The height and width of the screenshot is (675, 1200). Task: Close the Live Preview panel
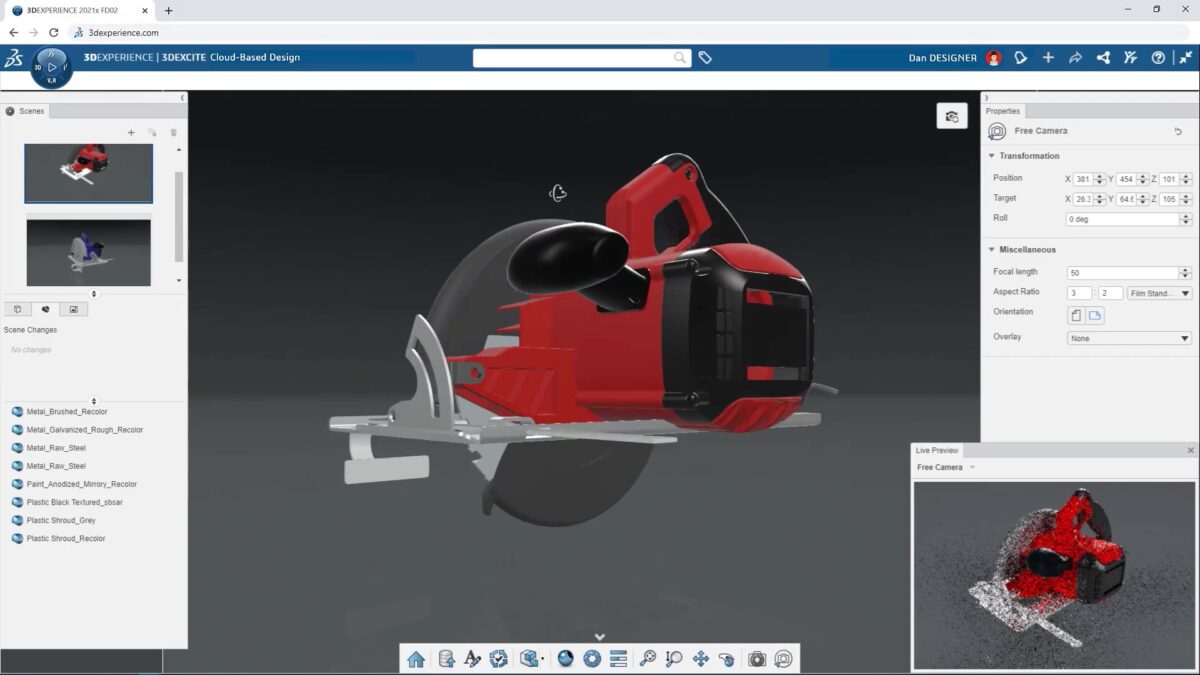[x=1191, y=450]
